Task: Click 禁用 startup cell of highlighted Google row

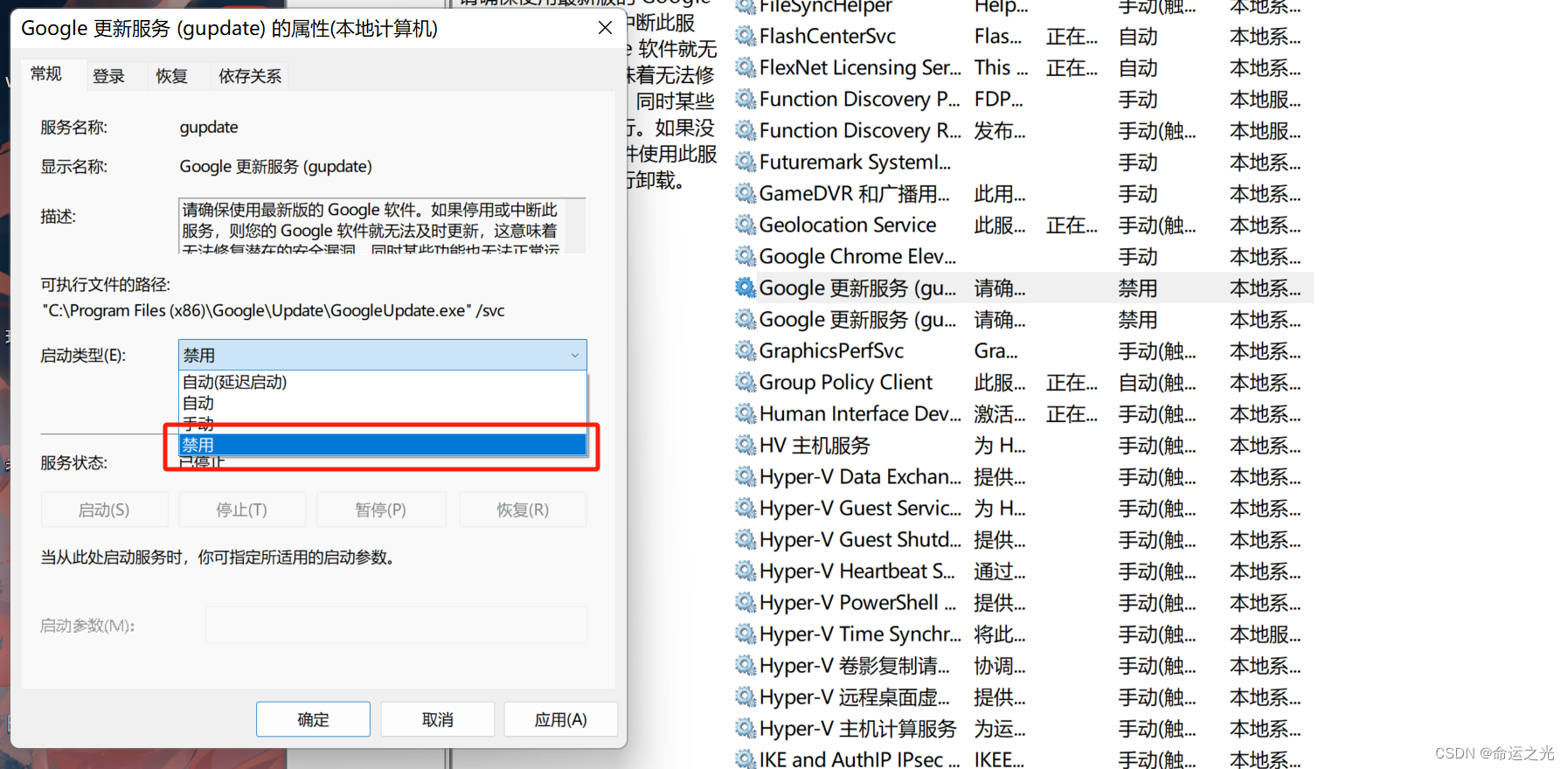Action: tap(1138, 288)
